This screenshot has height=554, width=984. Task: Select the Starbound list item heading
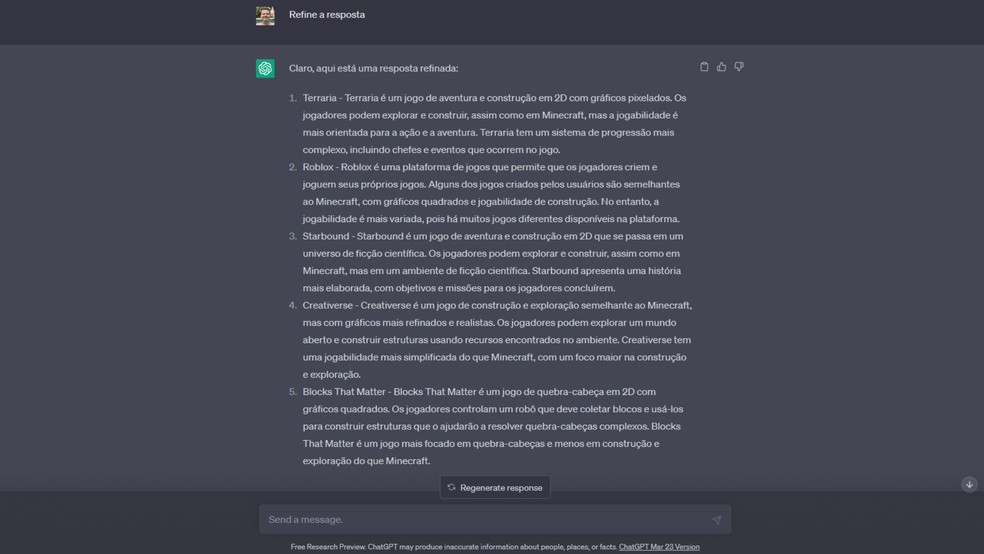pos(326,236)
